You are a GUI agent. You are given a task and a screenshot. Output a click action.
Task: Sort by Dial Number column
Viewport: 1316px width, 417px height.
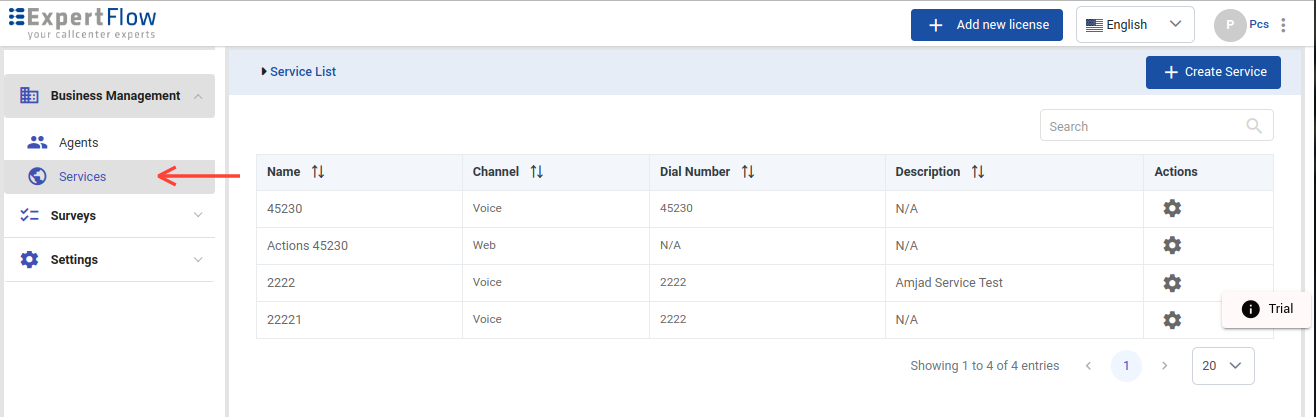[748, 172]
